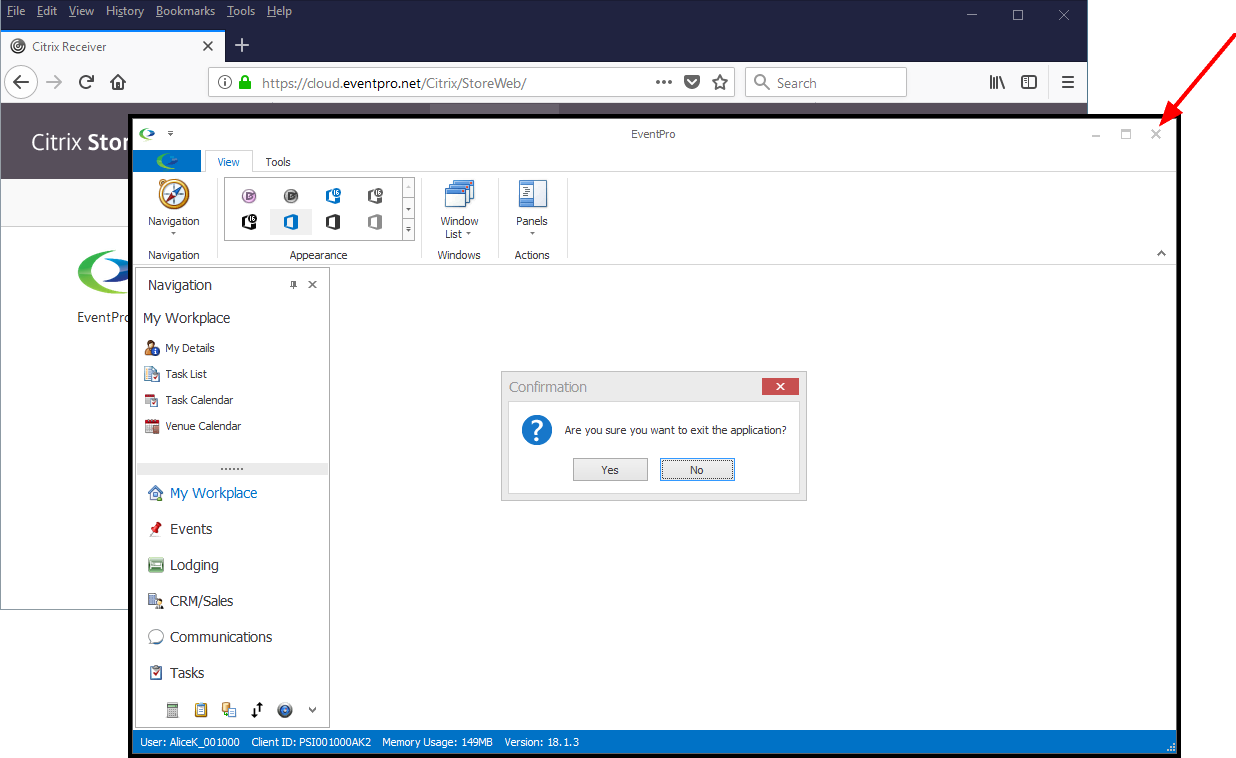1236x758 pixels.
Task: Click Firefox reload page icon
Action: (86, 82)
